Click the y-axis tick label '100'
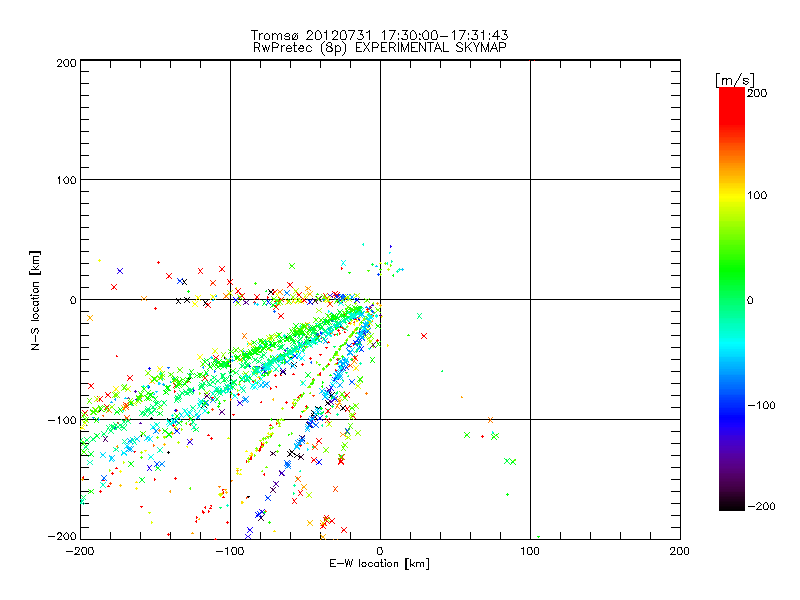This screenshot has height=600, width=800. (66, 180)
